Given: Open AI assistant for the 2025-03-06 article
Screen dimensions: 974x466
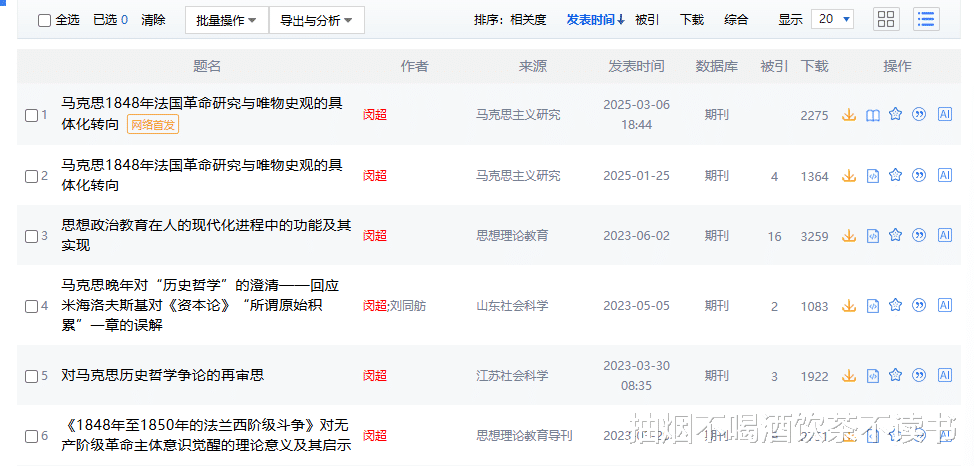Looking at the screenshot, I should click(x=945, y=114).
